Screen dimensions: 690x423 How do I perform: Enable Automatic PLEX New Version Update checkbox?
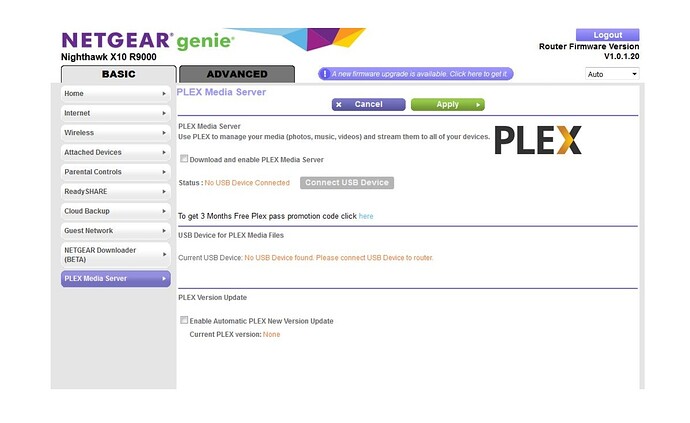coord(184,320)
